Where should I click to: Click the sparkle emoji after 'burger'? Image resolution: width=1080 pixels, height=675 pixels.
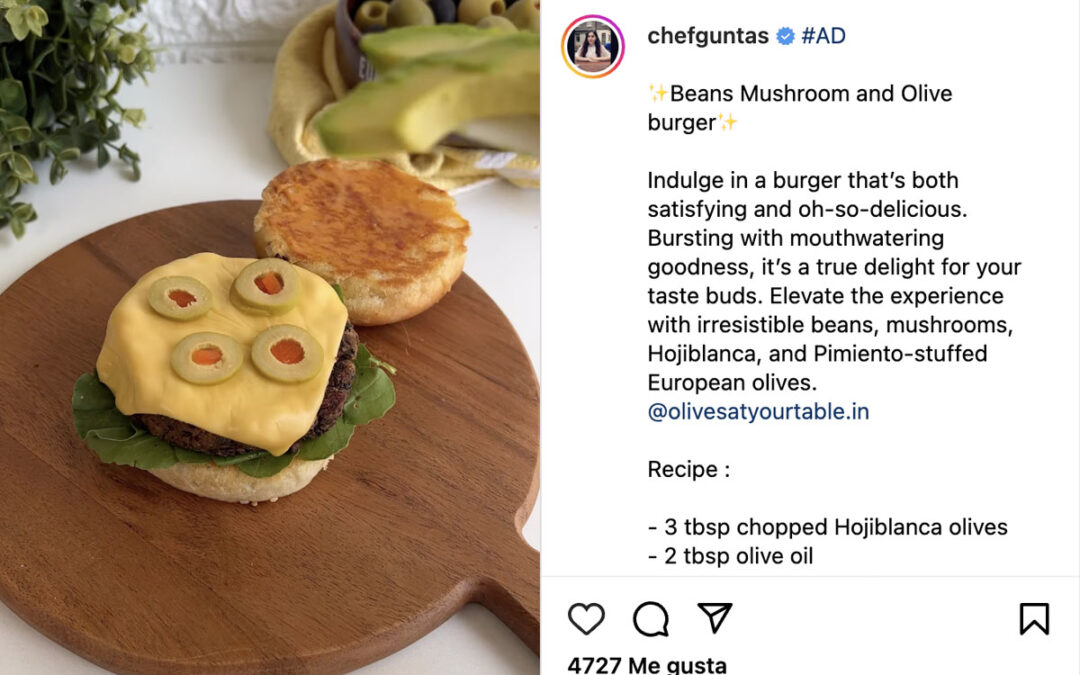tap(727, 123)
